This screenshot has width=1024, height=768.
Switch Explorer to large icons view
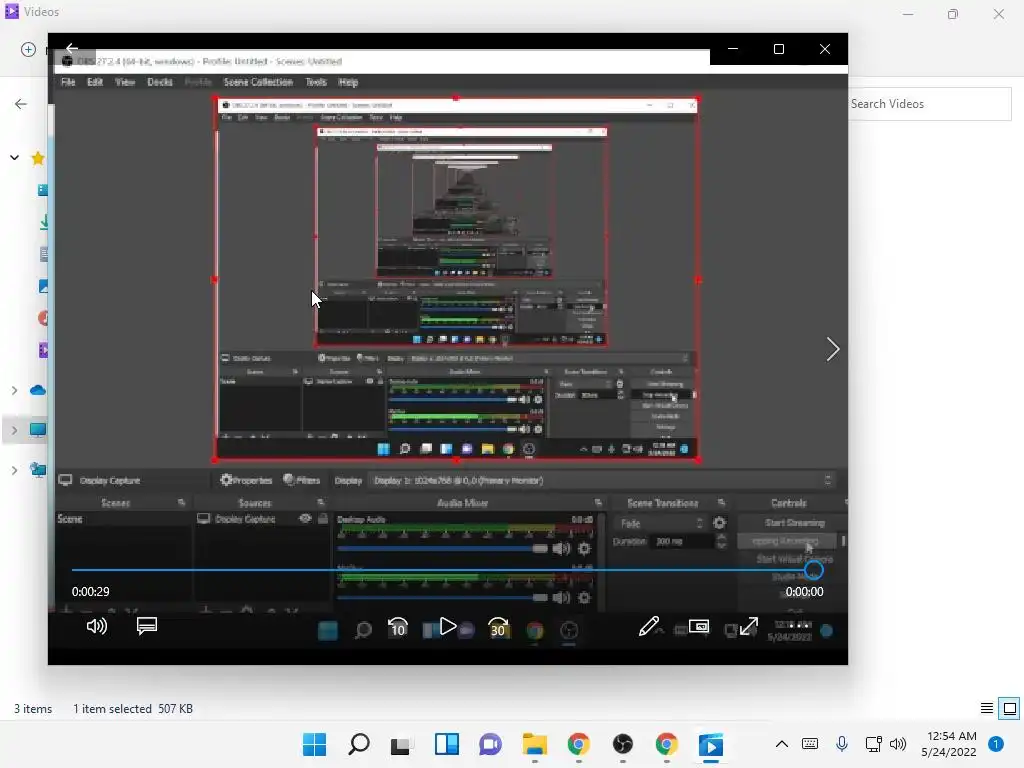click(x=1010, y=709)
